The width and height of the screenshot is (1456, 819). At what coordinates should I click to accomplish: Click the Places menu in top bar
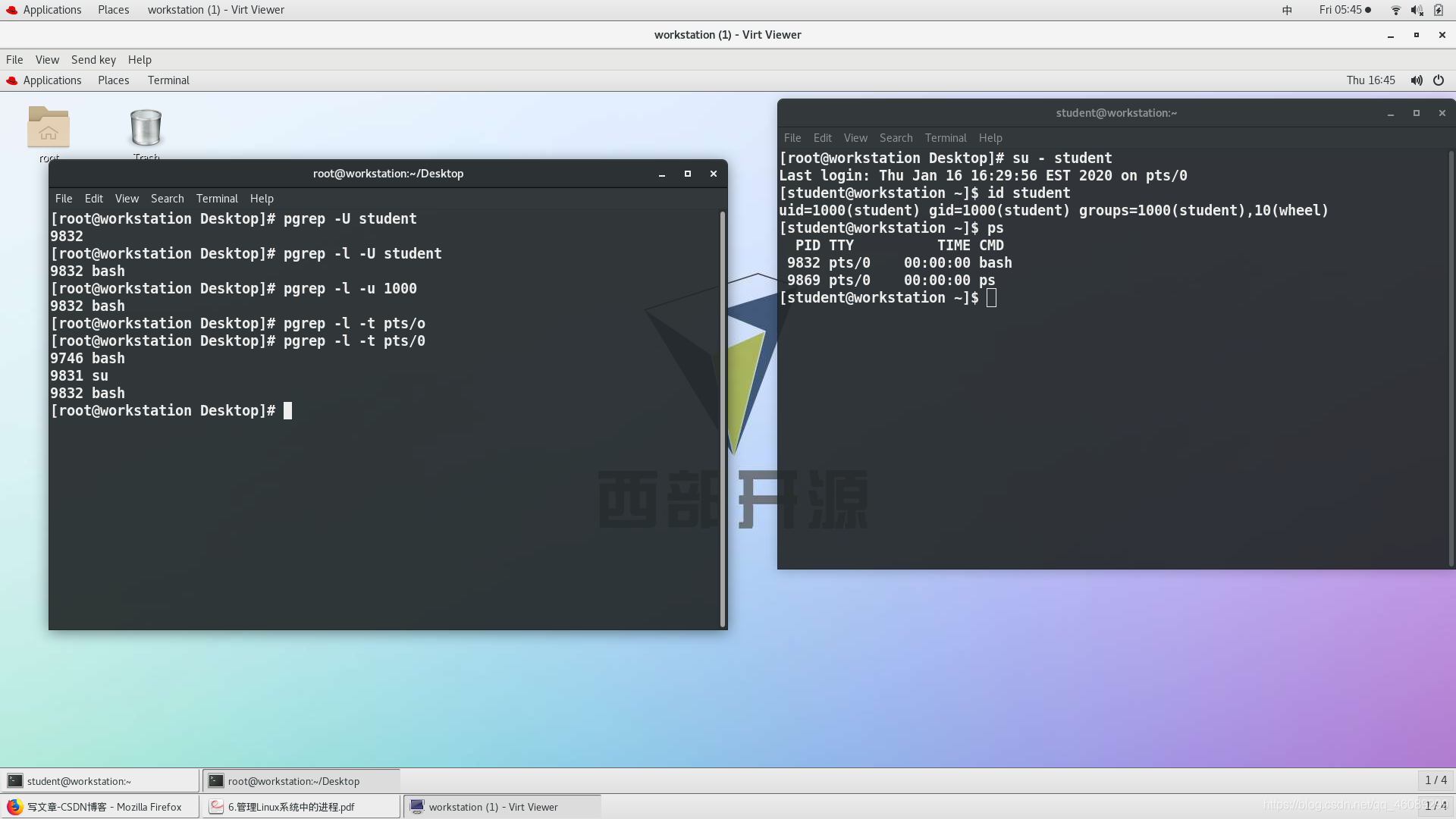[113, 9]
